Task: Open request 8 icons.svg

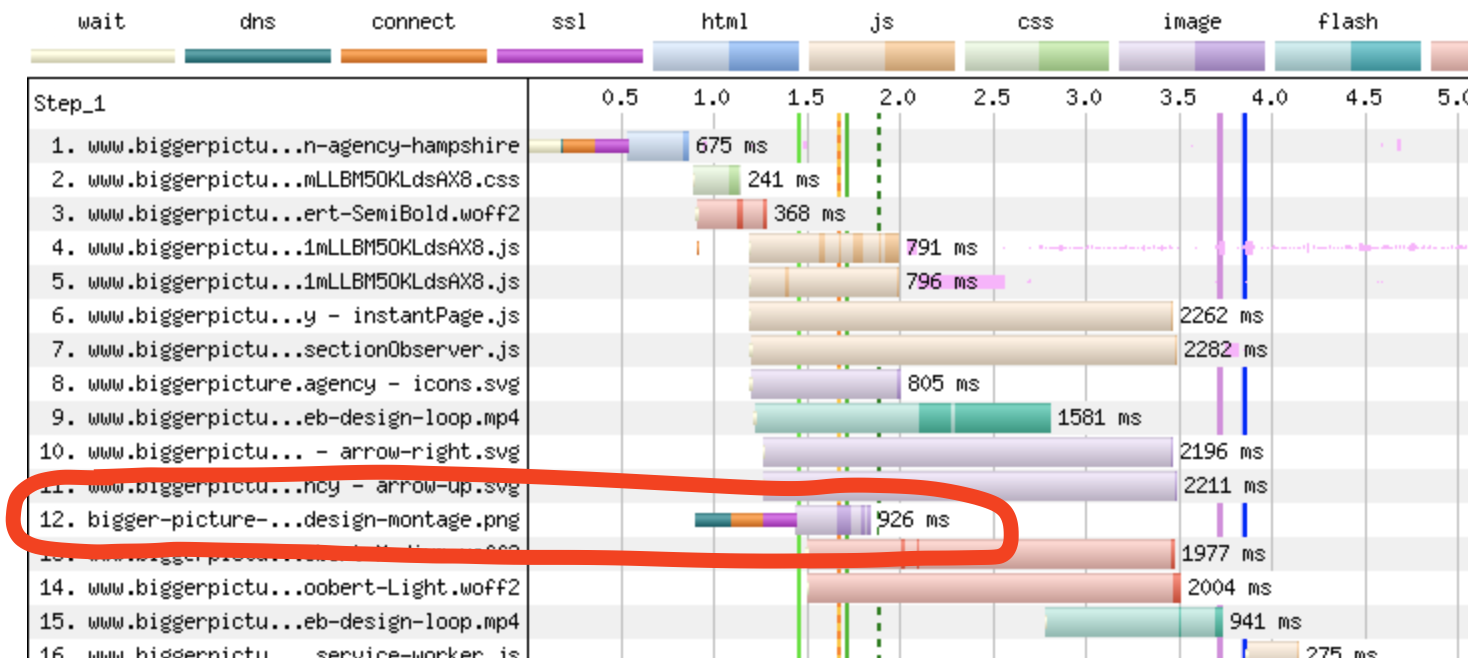Action: pyautogui.click(x=285, y=384)
